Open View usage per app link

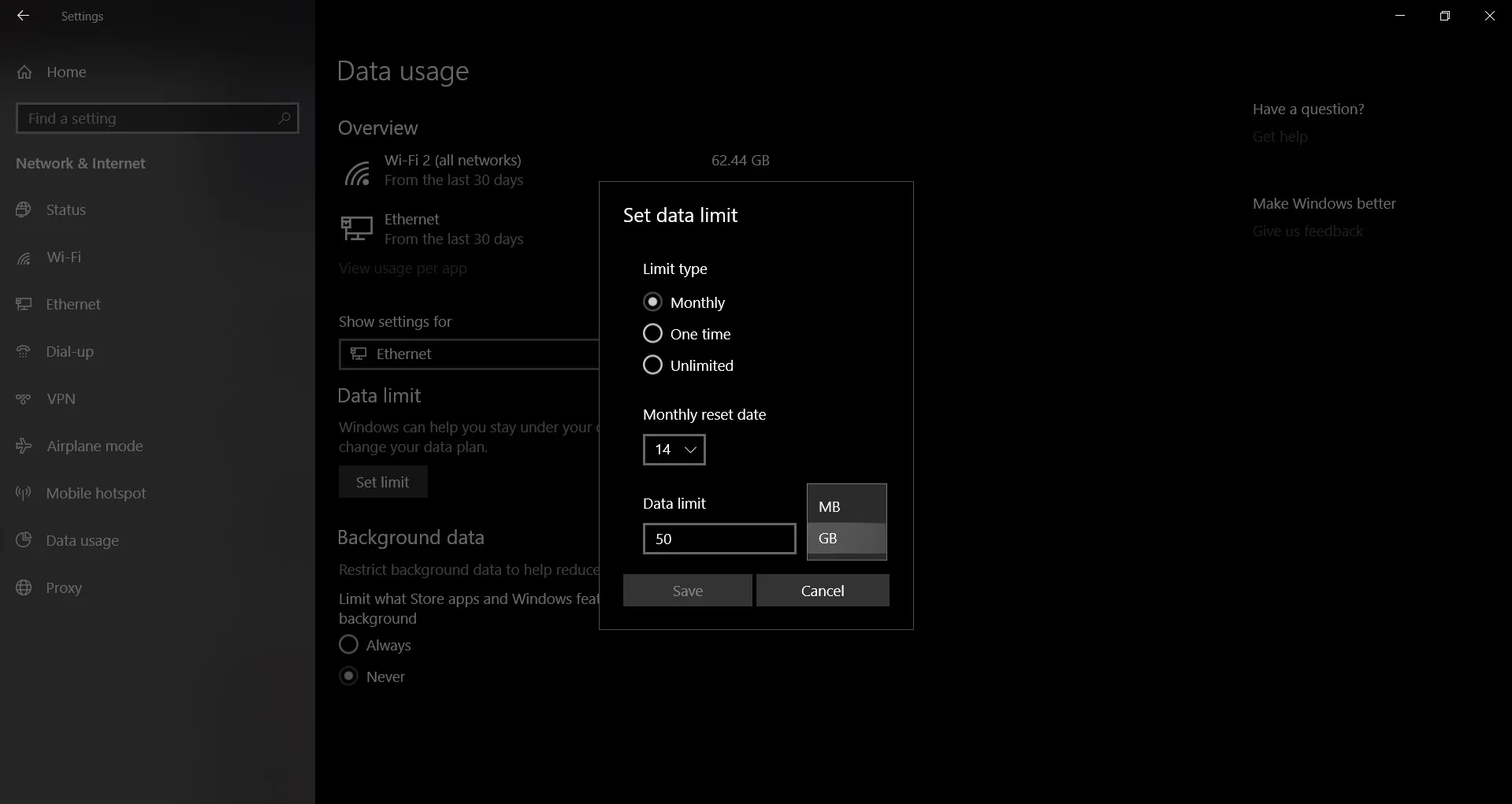click(x=403, y=268)
